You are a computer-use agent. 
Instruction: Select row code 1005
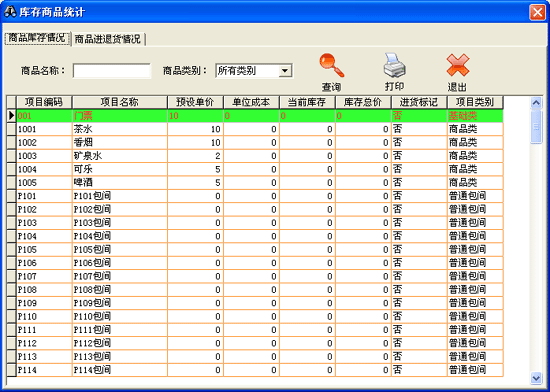[x=44, y=183]
